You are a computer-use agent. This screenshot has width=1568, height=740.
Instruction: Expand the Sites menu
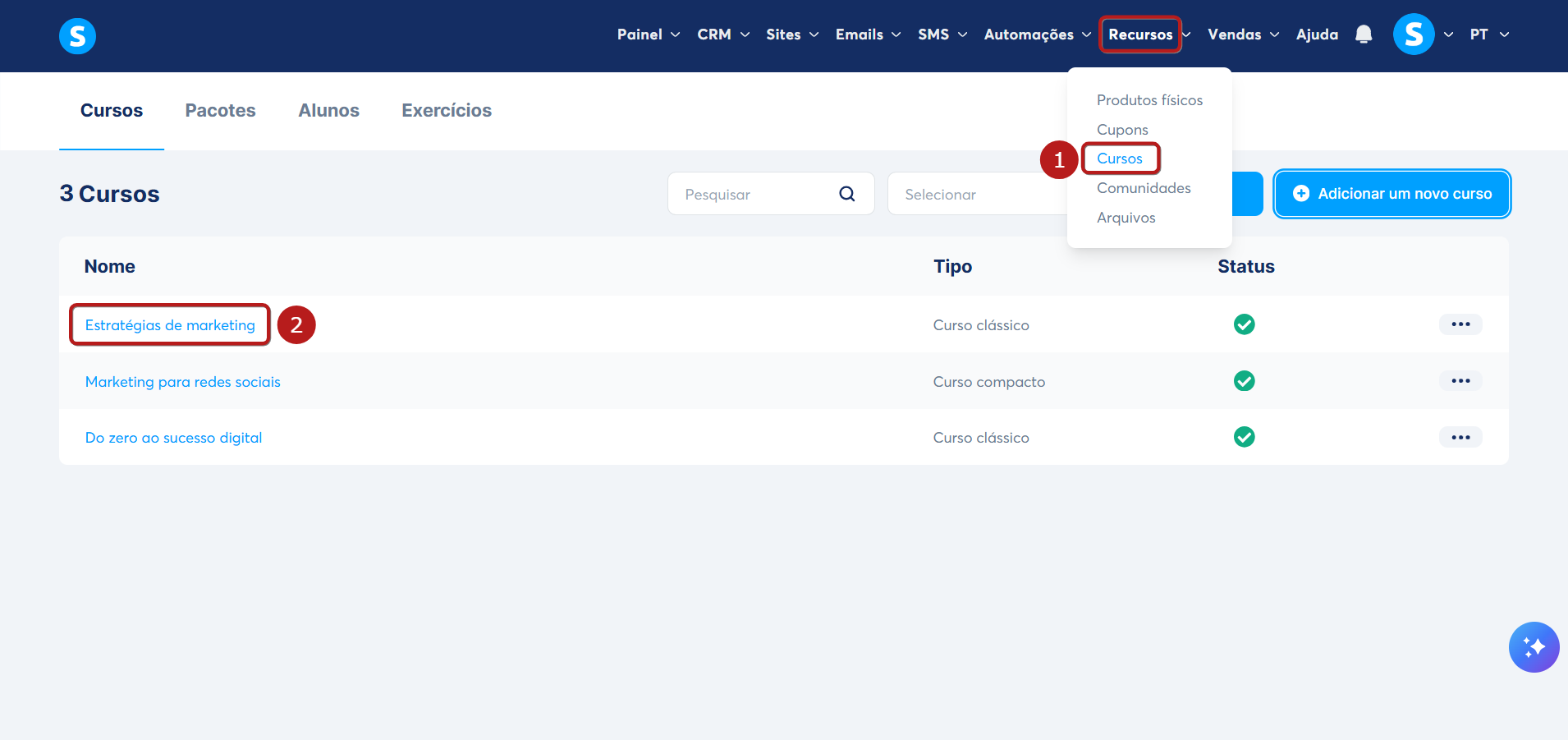pos(792,34)
